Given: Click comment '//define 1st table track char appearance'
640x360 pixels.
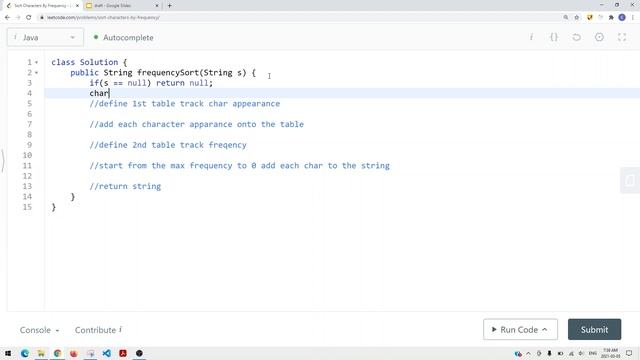Looking at the screenshot, I should coord(184,104).
